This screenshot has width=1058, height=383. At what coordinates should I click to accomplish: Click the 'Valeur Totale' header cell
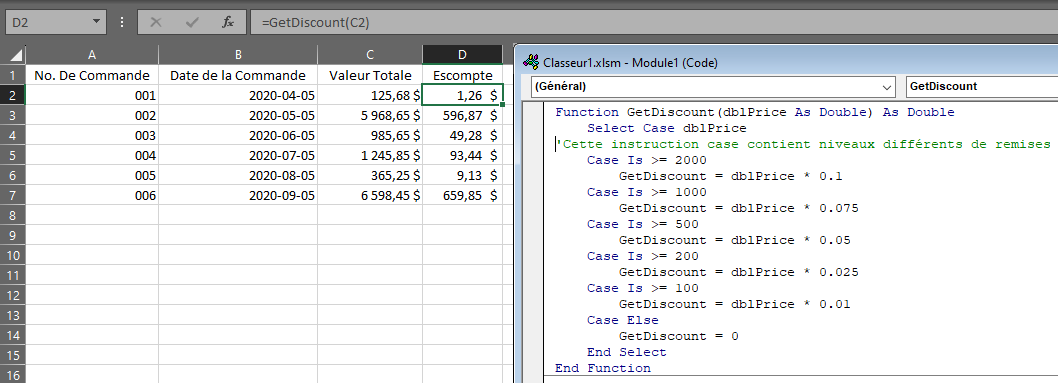(x=370, y=75)
